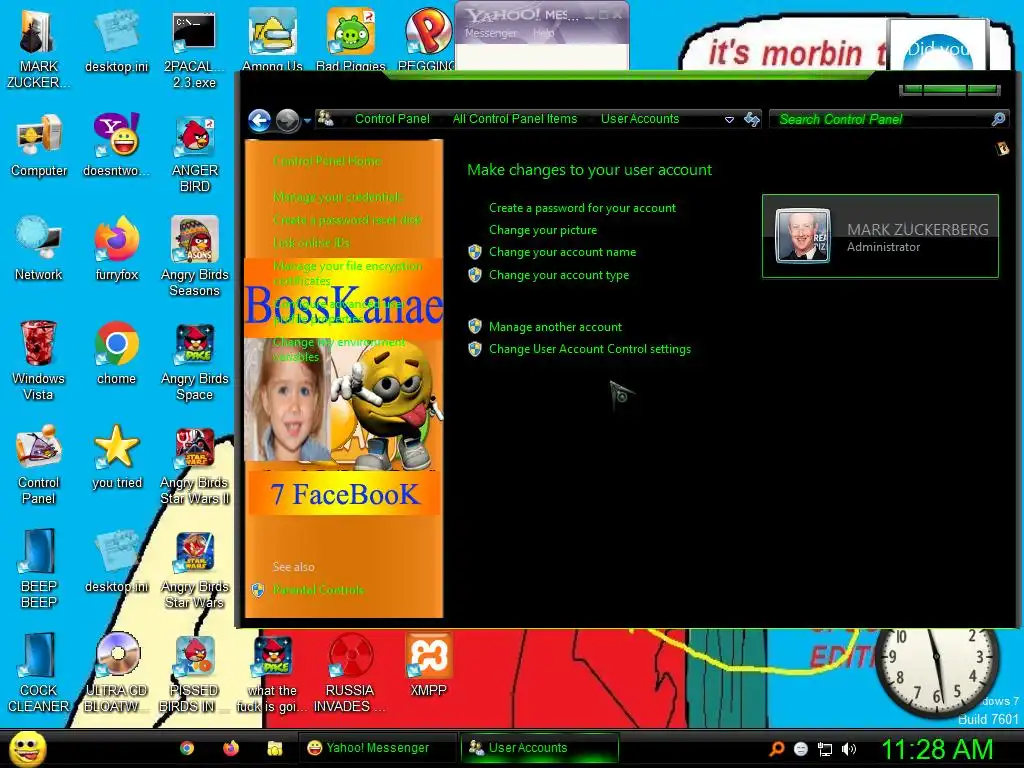Image resolution: width=1024 pixels, height=768 pixels.
Task: Click in the Search Control Panel field
Action: click(x=882, y=119)
